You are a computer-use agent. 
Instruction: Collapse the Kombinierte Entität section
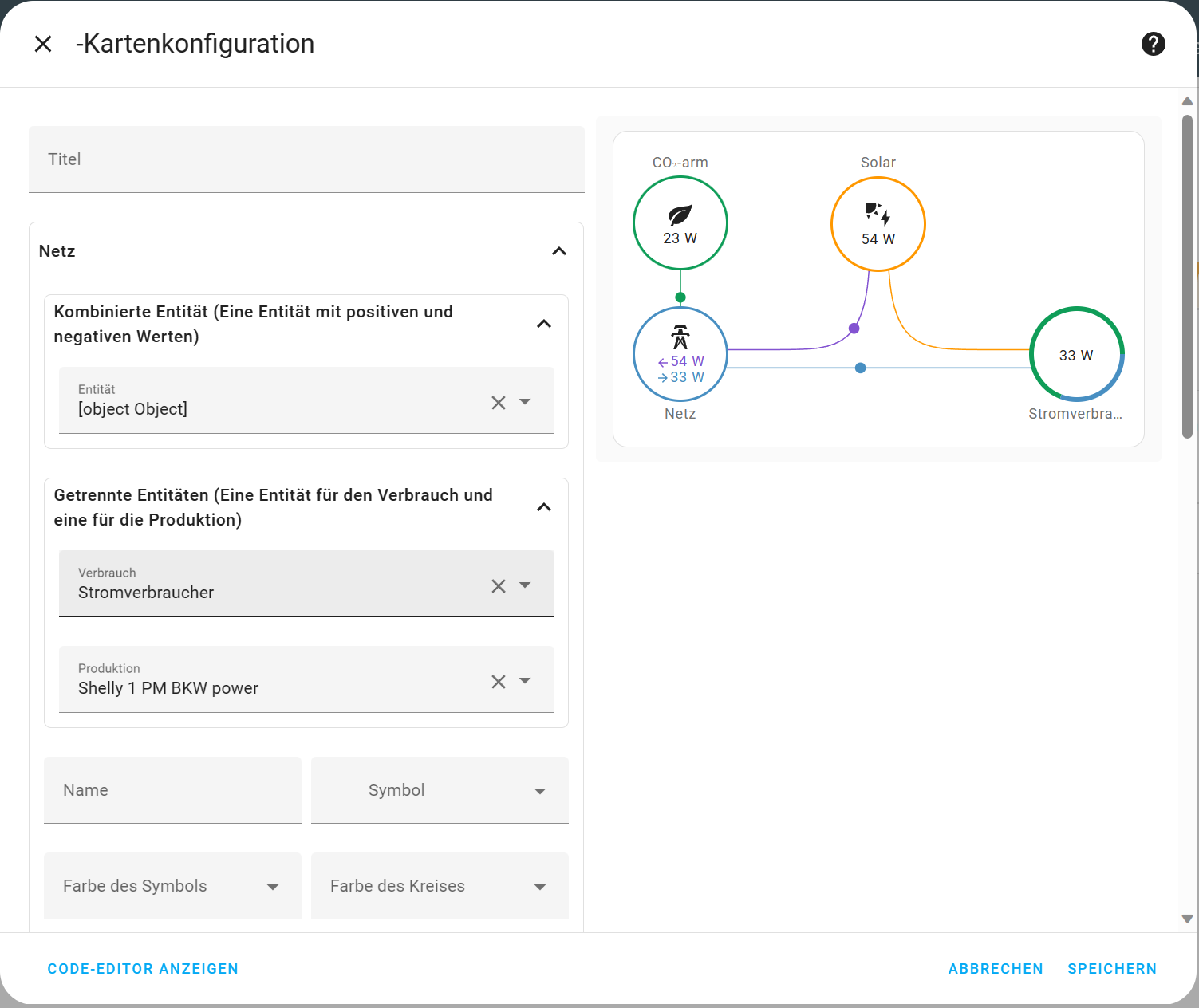coord(544,324)
